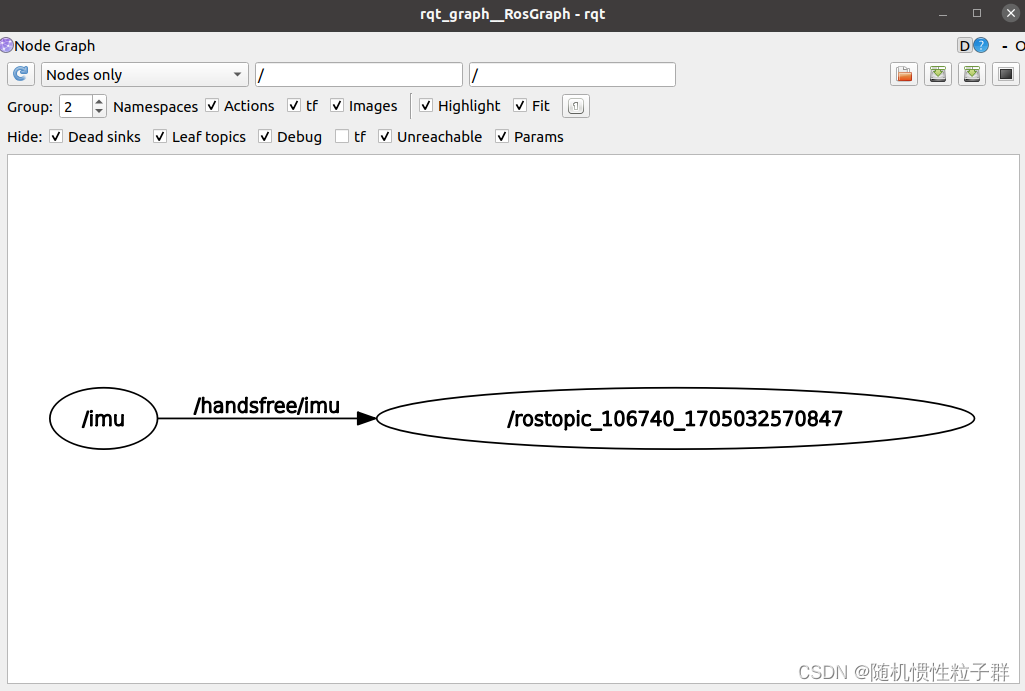Disable the Highlight checkbox
The height and width of the screenshot is (691, 1025).
click(x=425, y=106)
